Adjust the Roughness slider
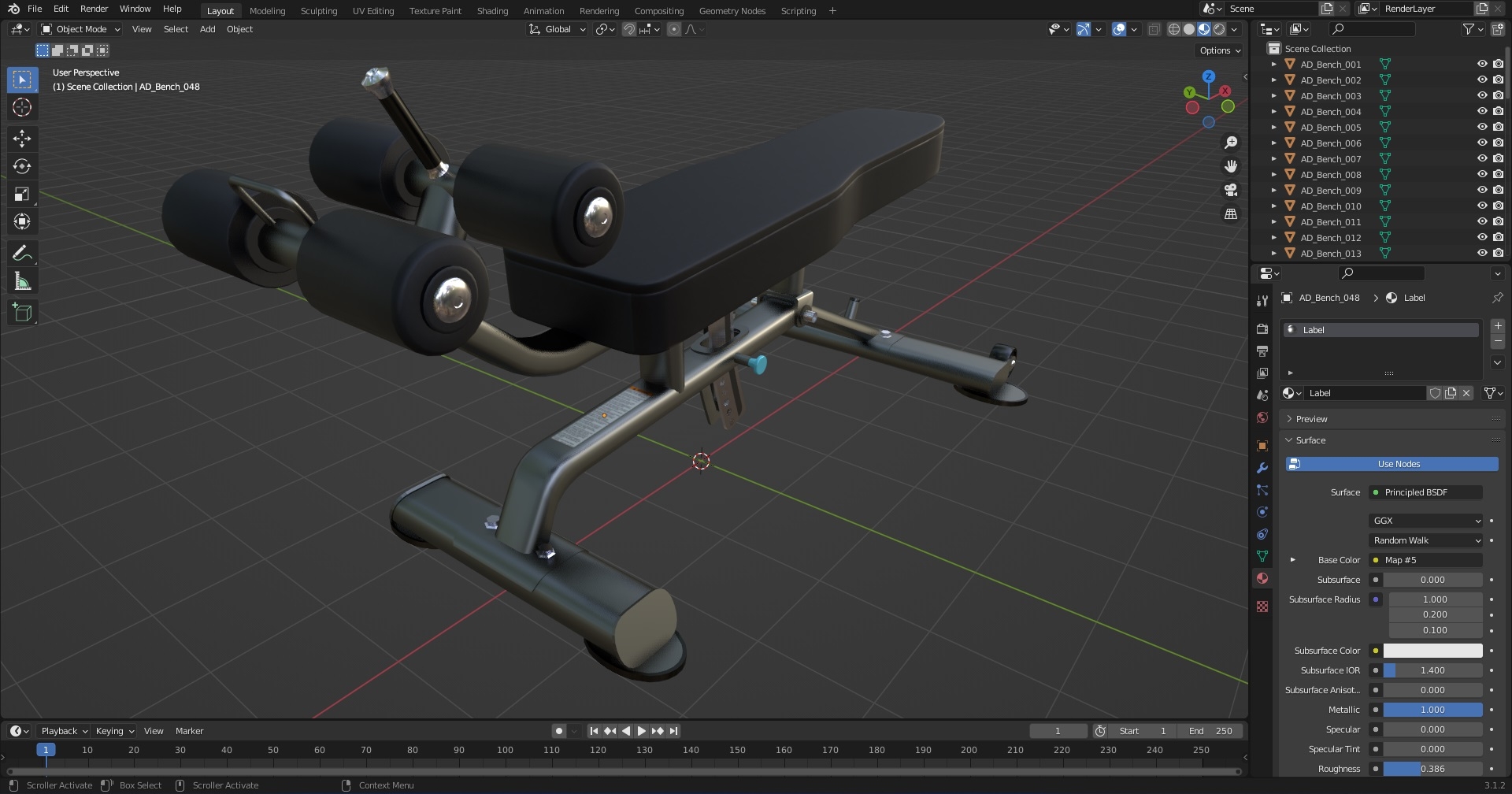Screen dimensions: 1512x794 click(1432, 769)
